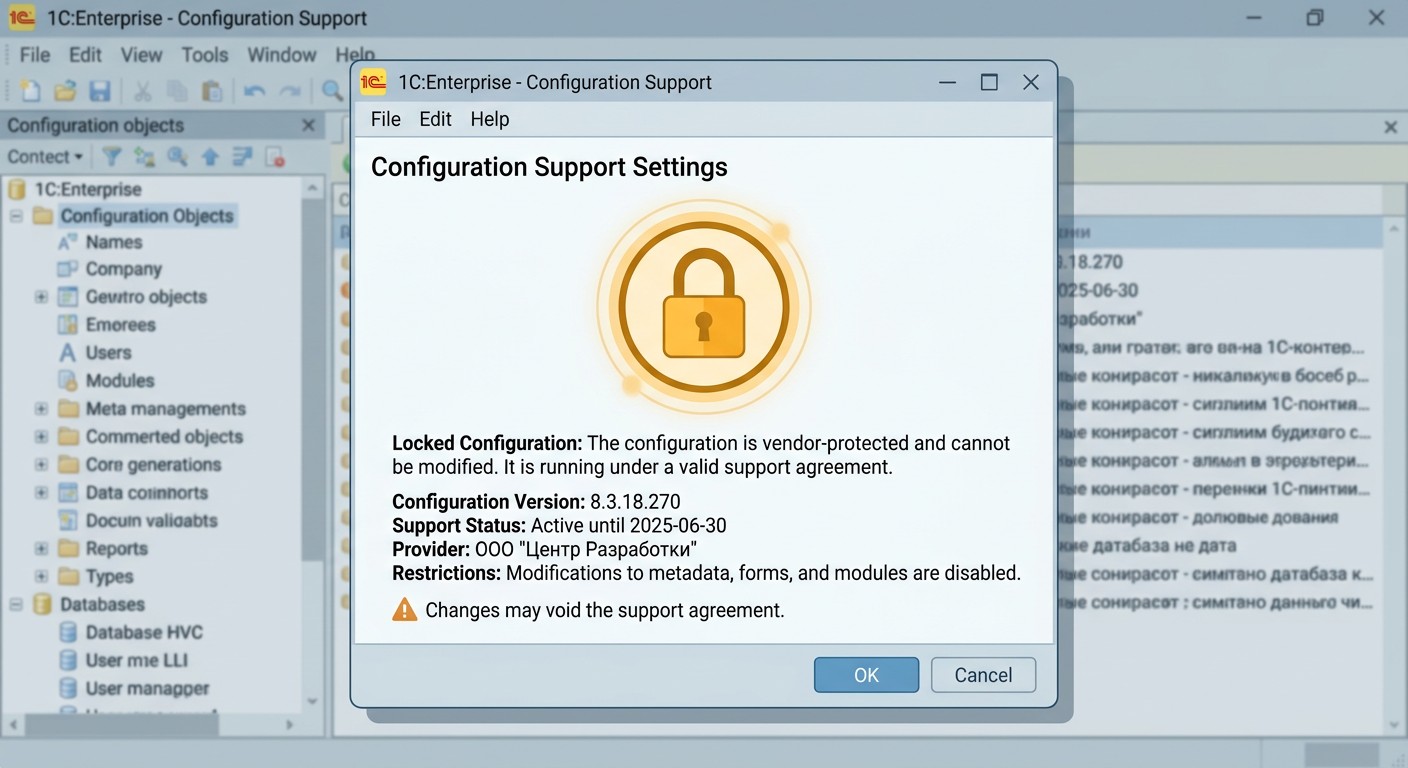Close the Configuration objects panel
The image size is (1408, 768).
tap(309, 126)
